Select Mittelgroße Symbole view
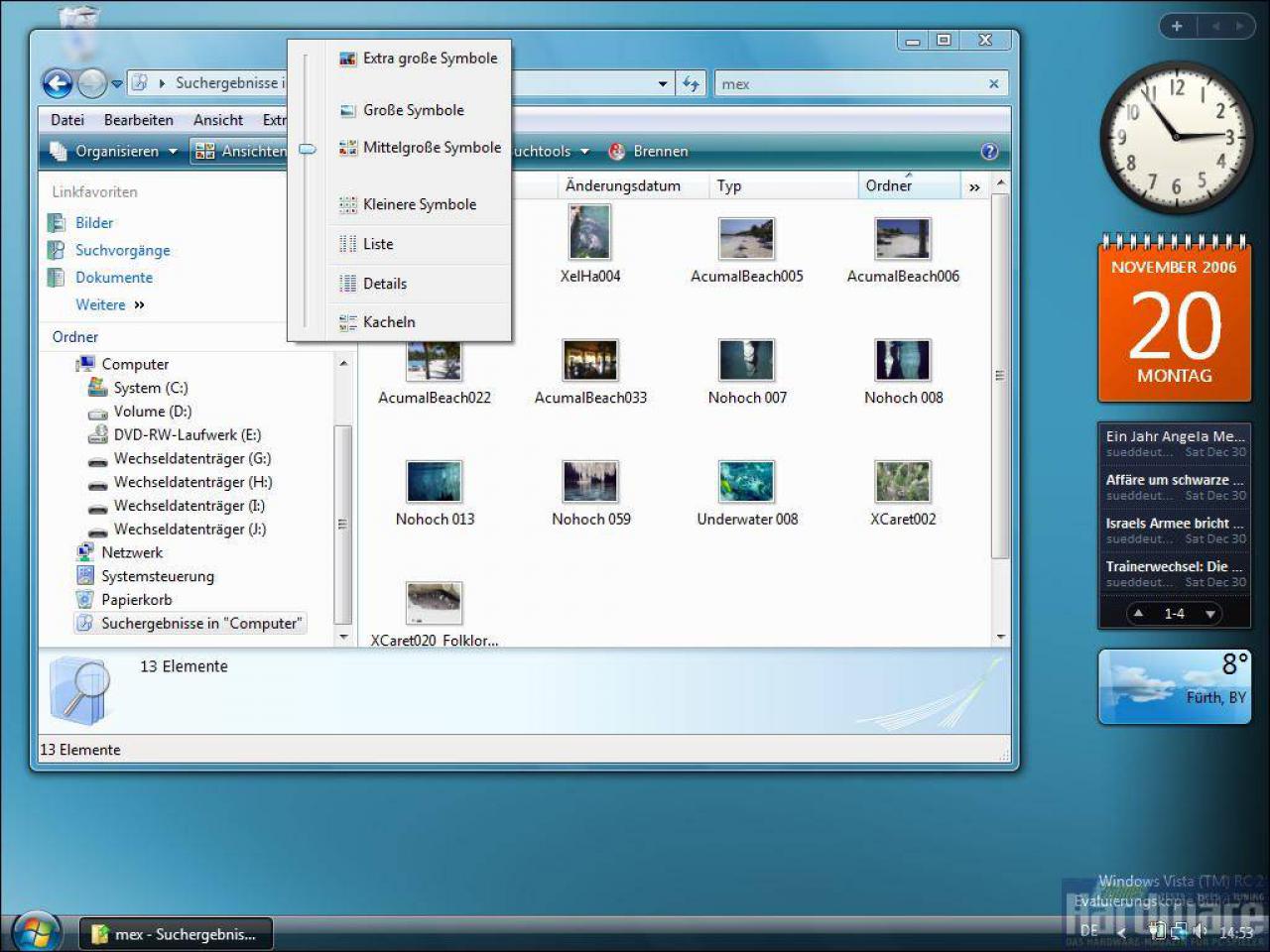 coord(419,148)
